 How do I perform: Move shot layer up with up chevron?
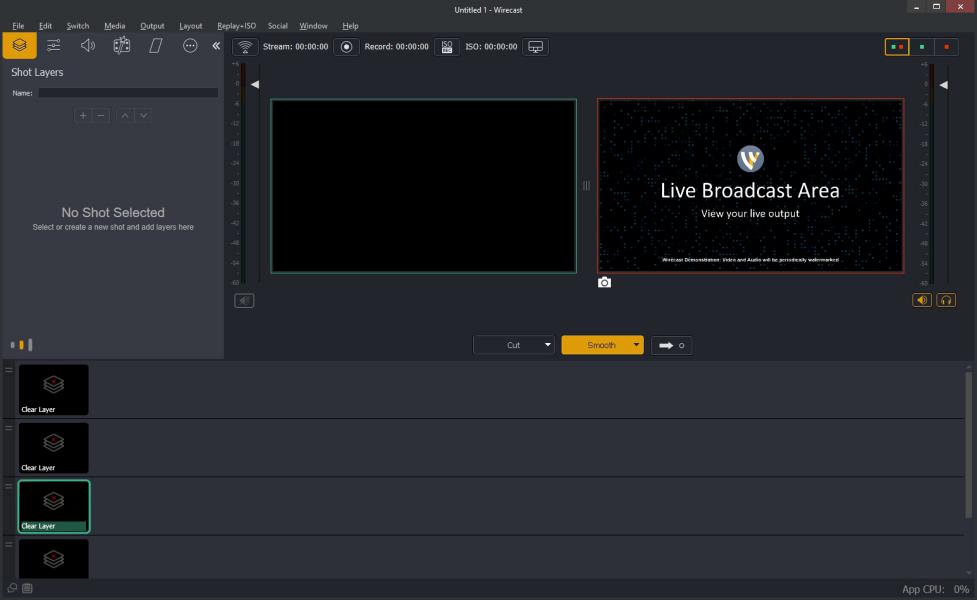coord(125,115)
